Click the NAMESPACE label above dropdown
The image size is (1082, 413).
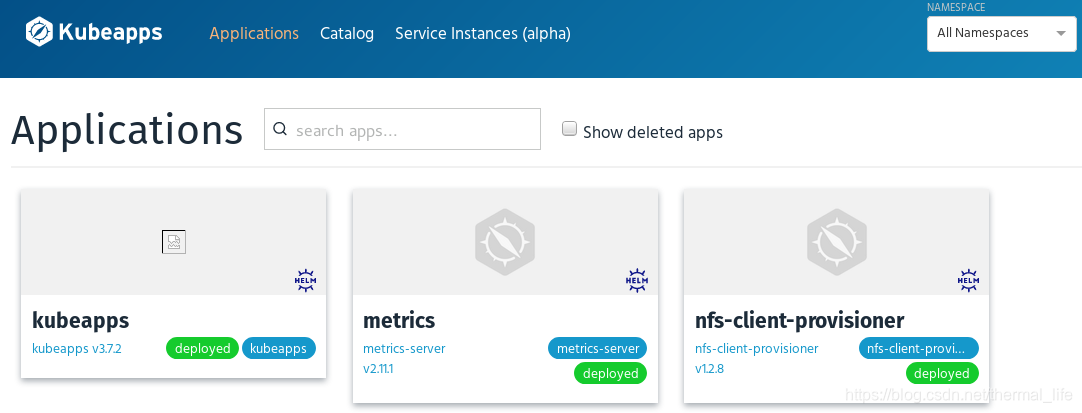tap(956, 7)
